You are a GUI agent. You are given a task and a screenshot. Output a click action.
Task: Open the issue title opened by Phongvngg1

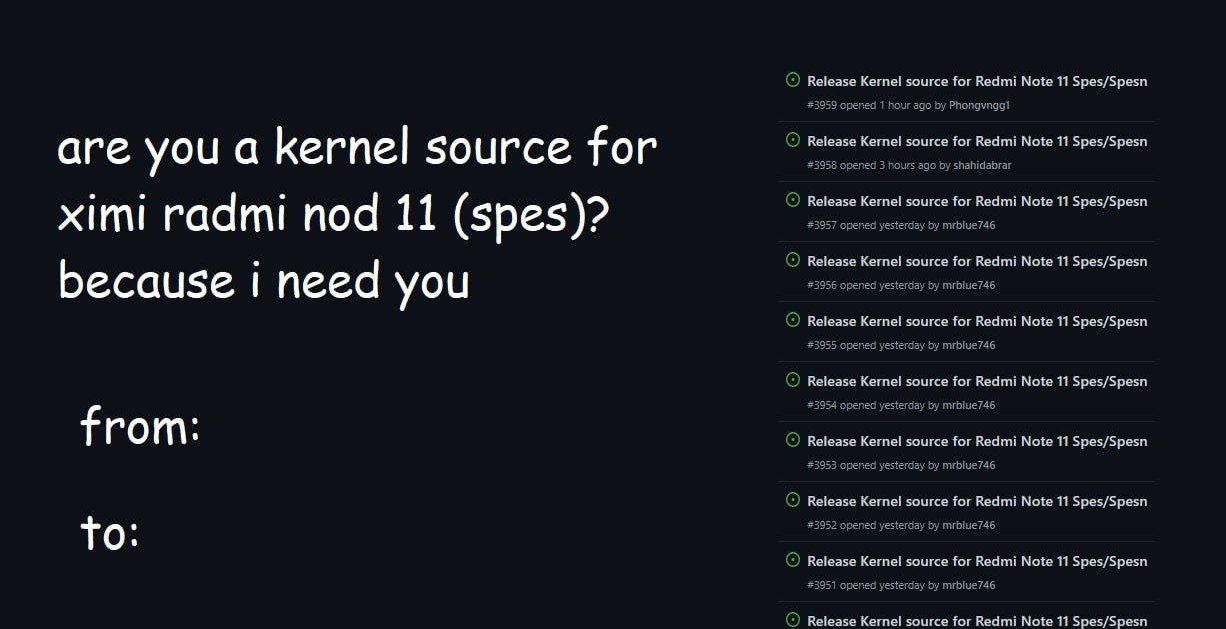pos(977,81)
